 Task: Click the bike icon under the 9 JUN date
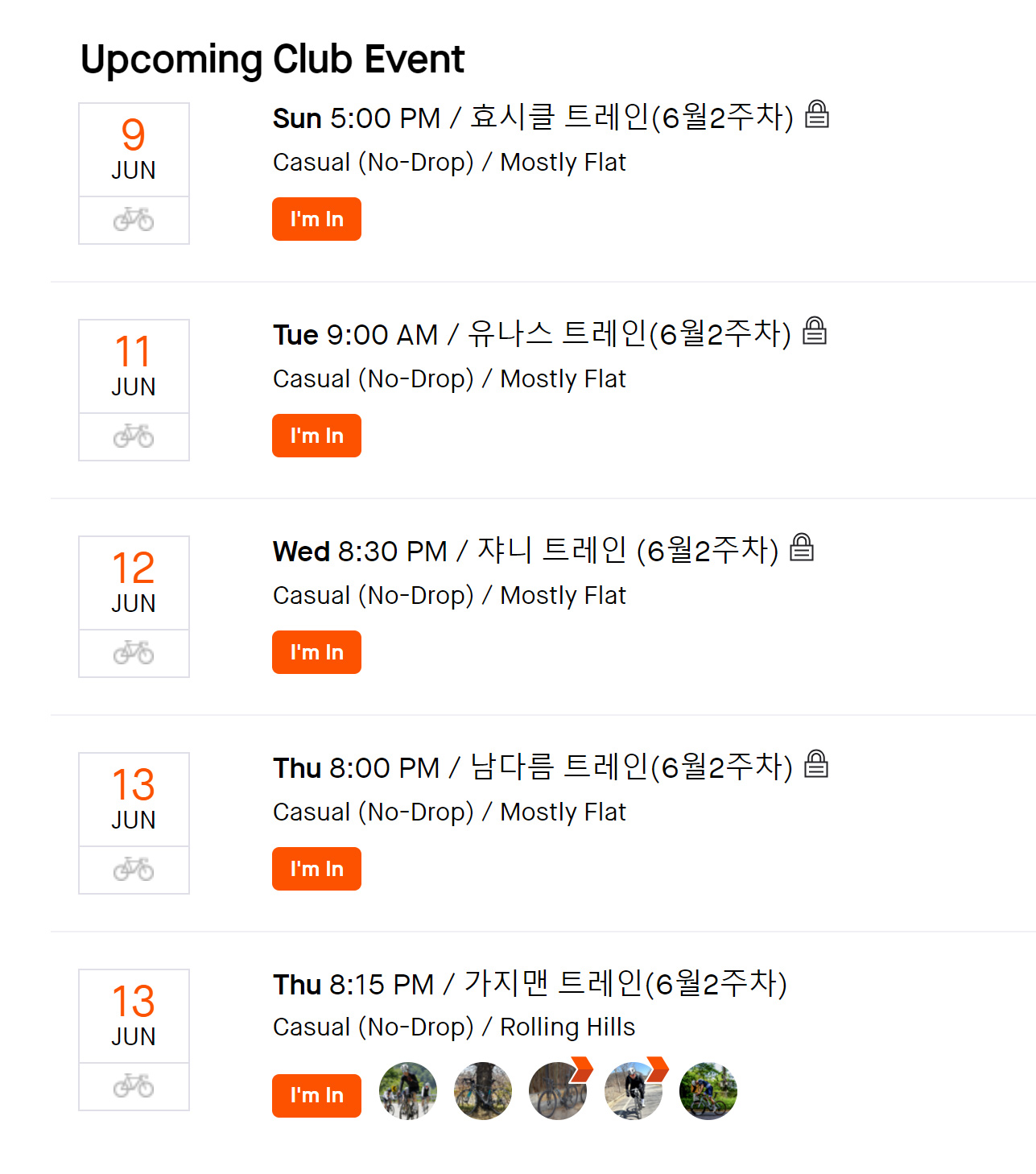pyautogui.click(x=134, y=219)
